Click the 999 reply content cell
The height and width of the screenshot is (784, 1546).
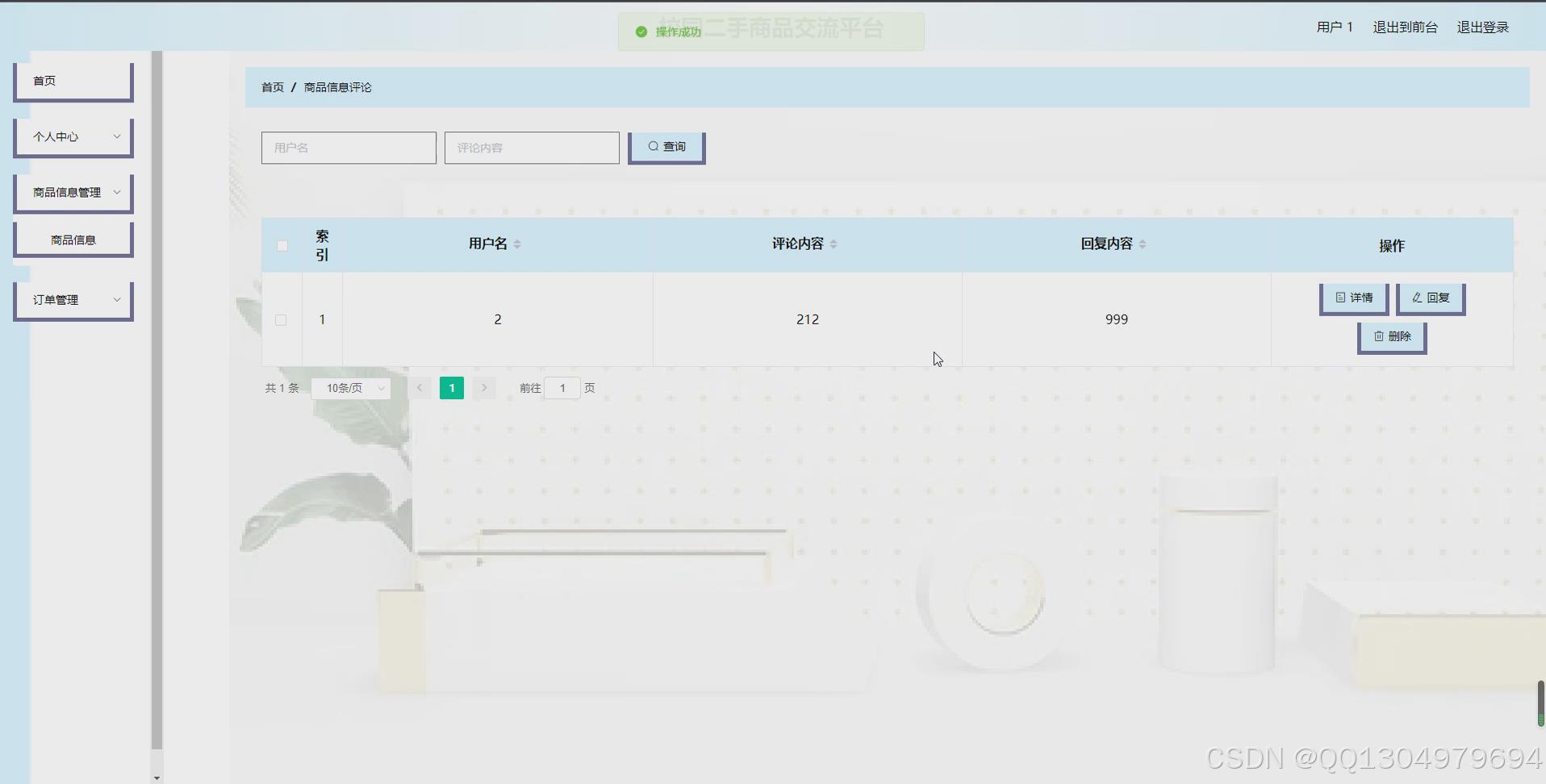tap(1117, 319)
